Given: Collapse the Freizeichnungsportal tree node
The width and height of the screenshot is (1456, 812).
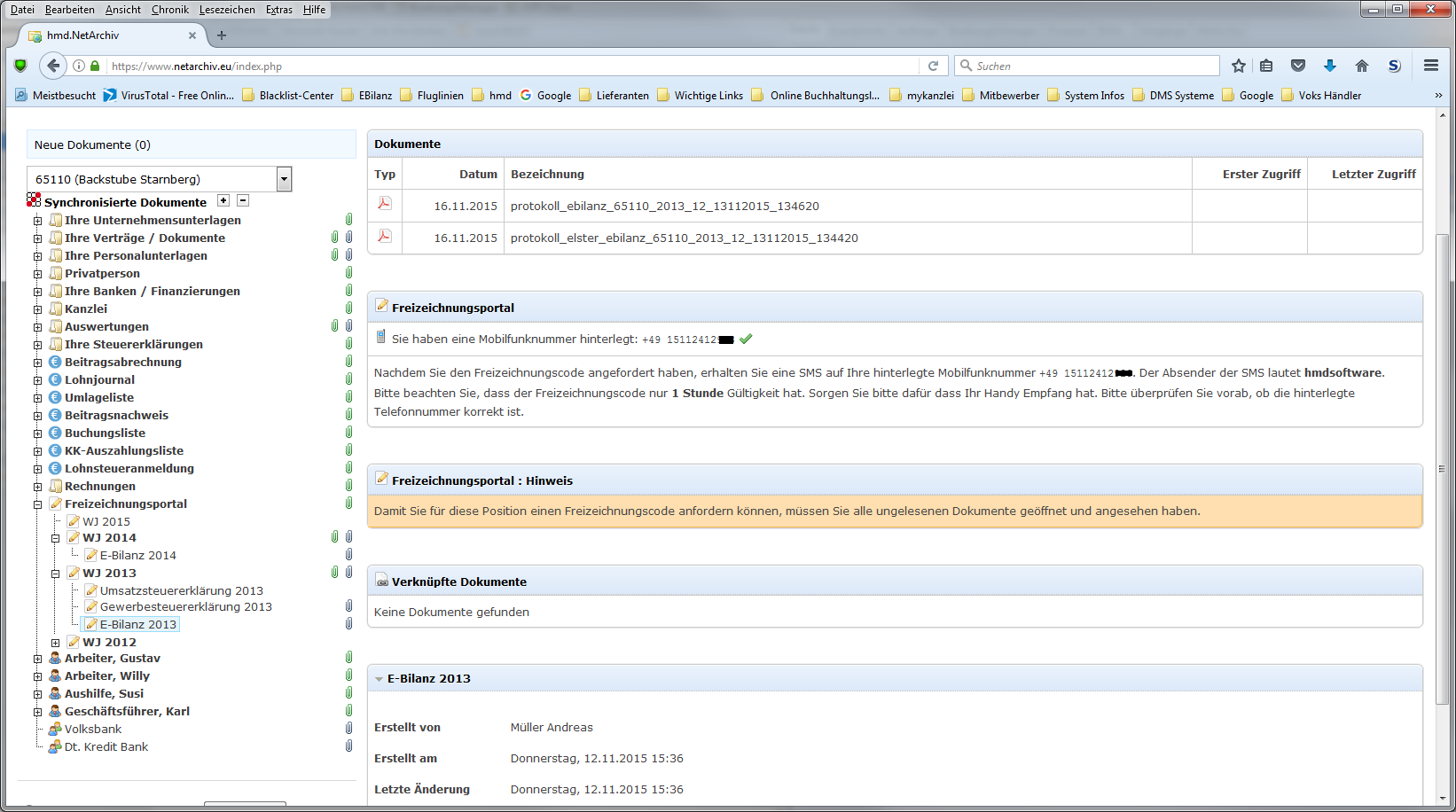Looking at the screenshot, I should click(x=37, y=504).
